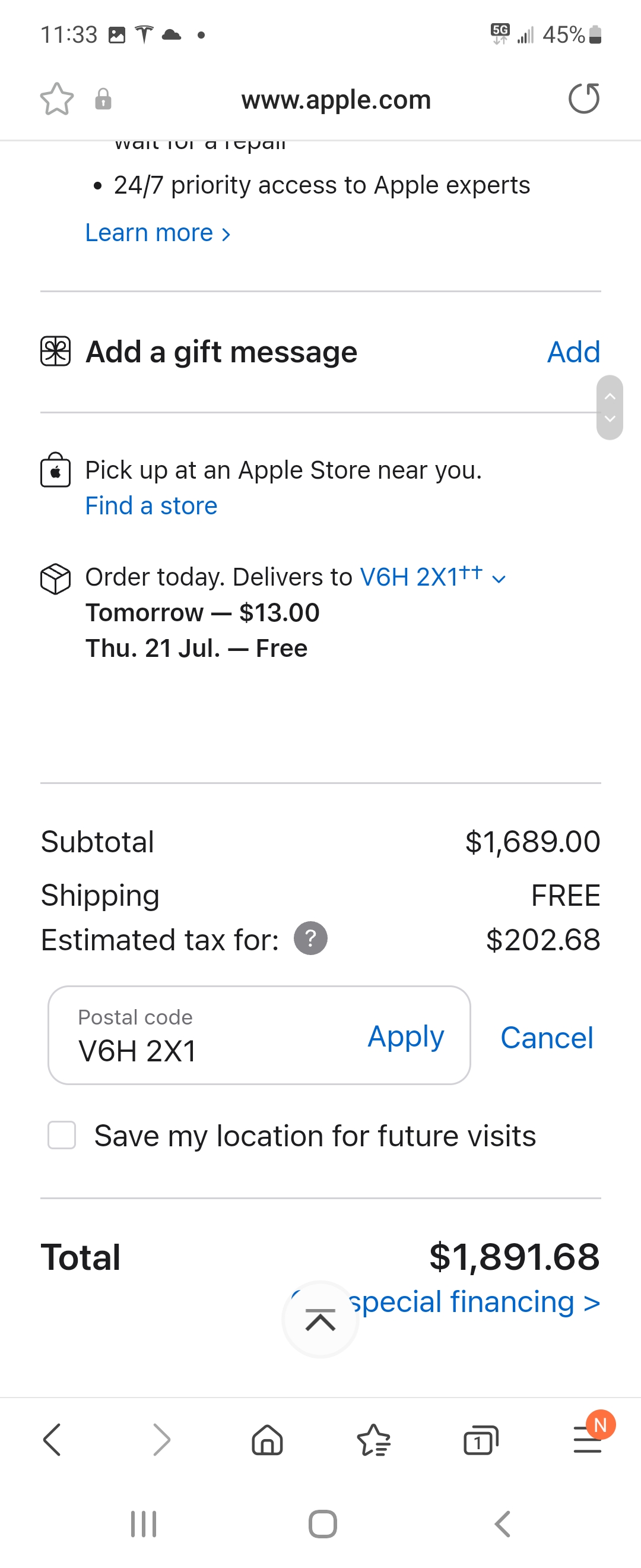Open the tabs switcher icon
This screenshot has width=641, height=1568.
(x=480, y=1440)
